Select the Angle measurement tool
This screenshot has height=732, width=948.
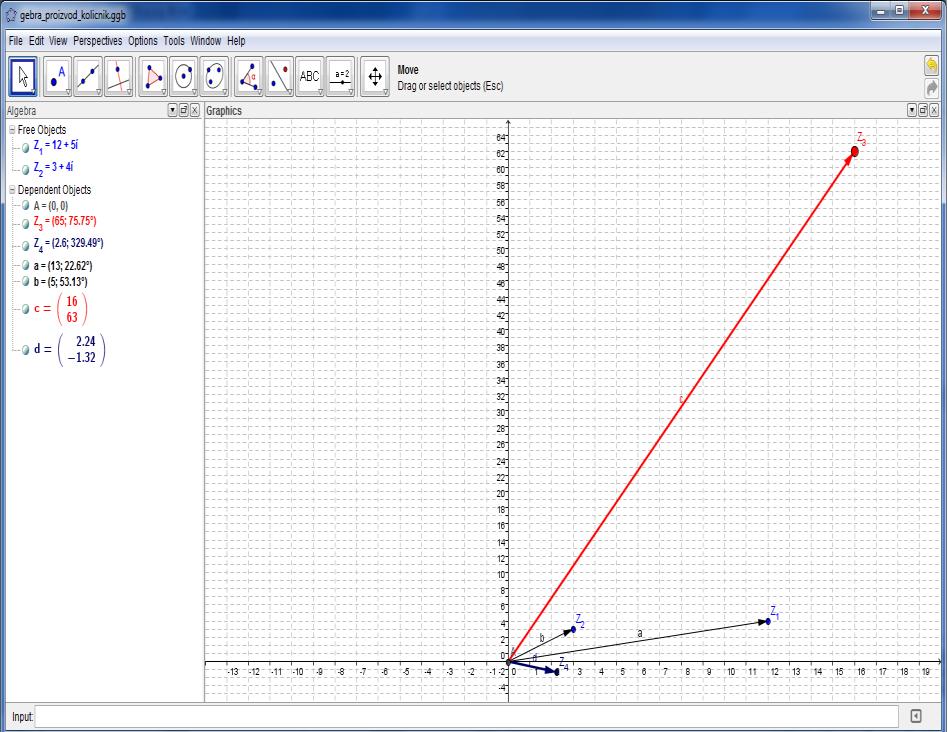click(x=248, y=76)
